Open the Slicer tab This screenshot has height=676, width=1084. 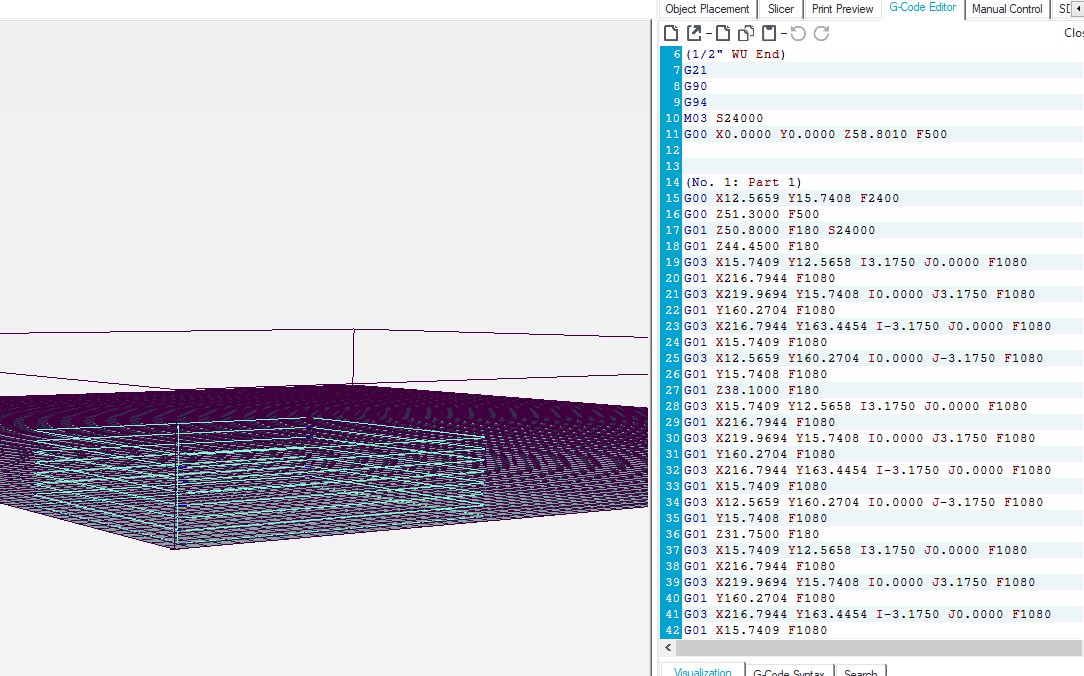781,9
